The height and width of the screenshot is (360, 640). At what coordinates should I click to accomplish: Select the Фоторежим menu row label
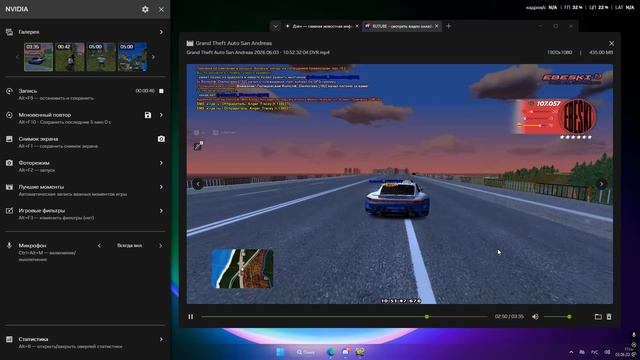34,163
